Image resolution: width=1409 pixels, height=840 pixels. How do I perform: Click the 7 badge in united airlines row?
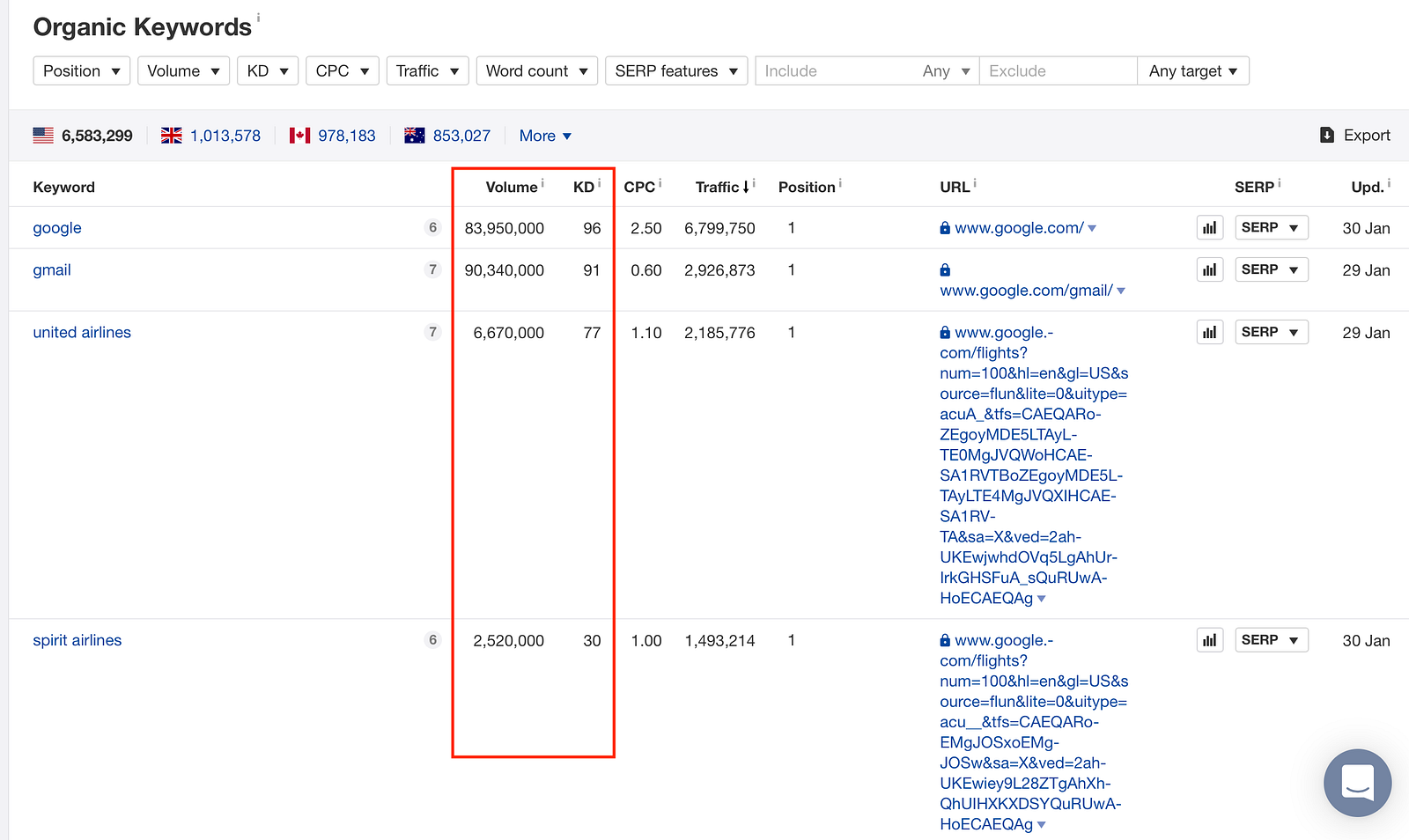pos(432,332)
